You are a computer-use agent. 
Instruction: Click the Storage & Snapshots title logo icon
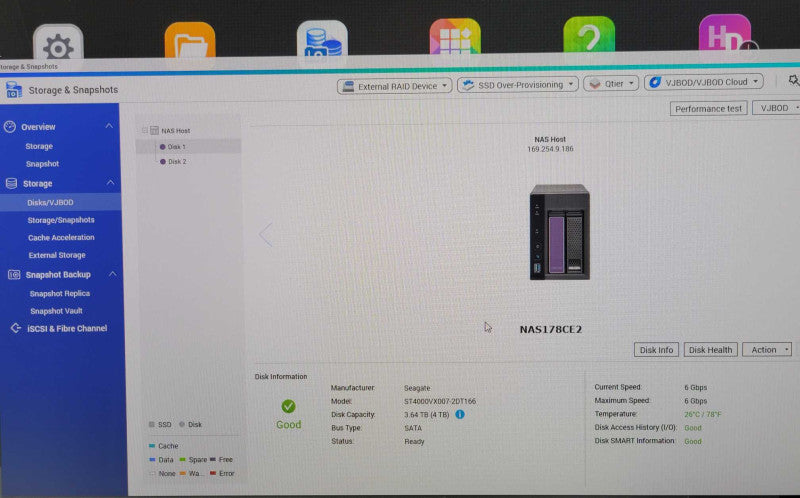point(14,90)
